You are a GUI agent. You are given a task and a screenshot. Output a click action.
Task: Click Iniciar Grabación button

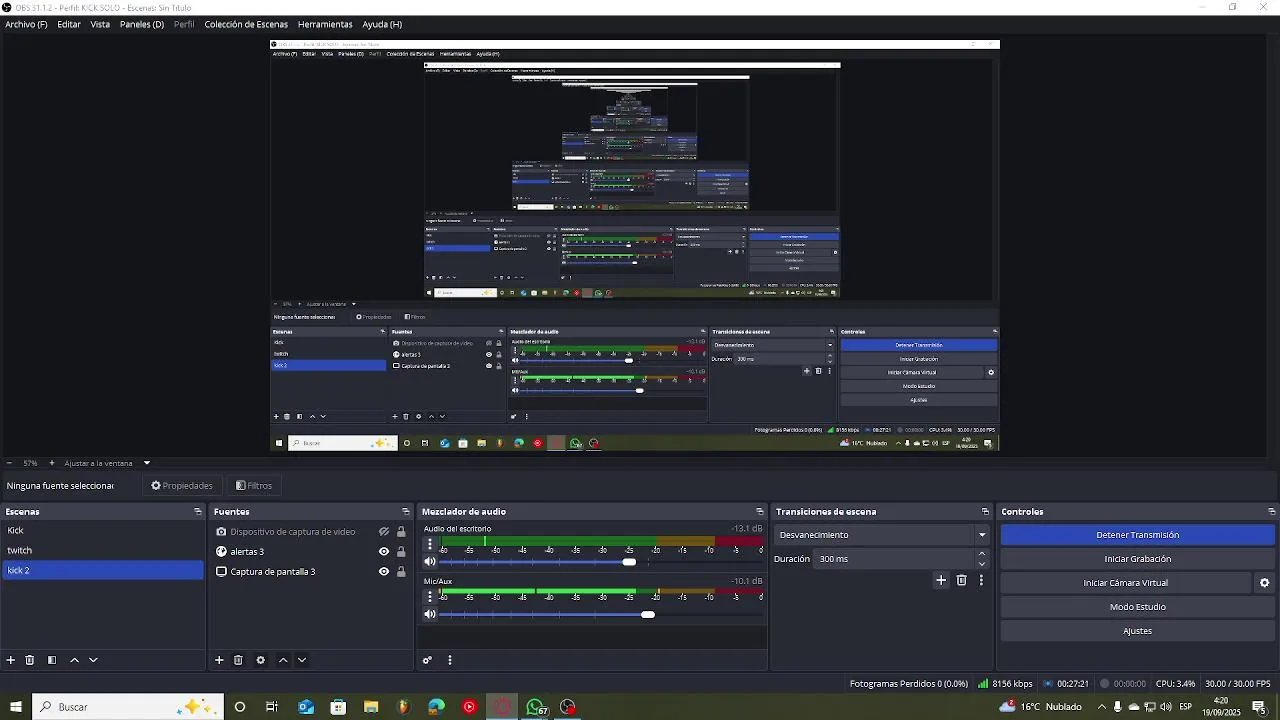1137,559
